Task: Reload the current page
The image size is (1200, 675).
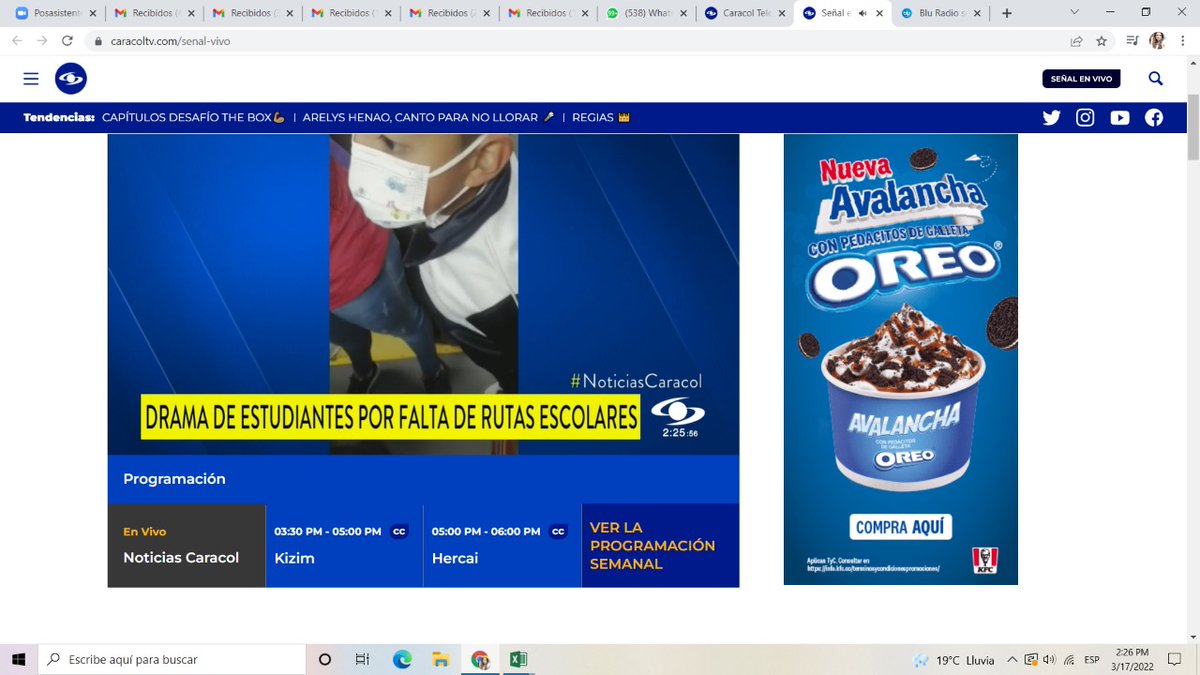Action: coord(67,41)
